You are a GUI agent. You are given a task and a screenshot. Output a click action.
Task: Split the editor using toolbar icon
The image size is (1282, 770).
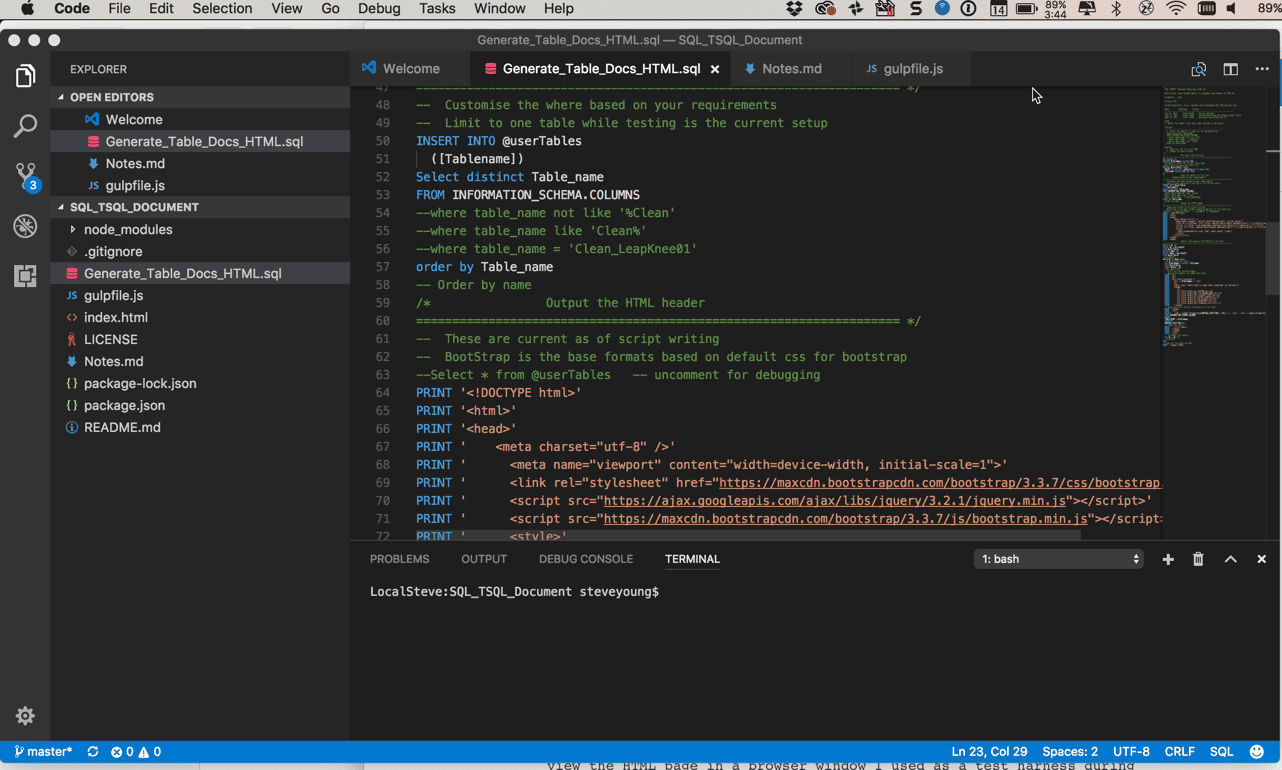1230,69
